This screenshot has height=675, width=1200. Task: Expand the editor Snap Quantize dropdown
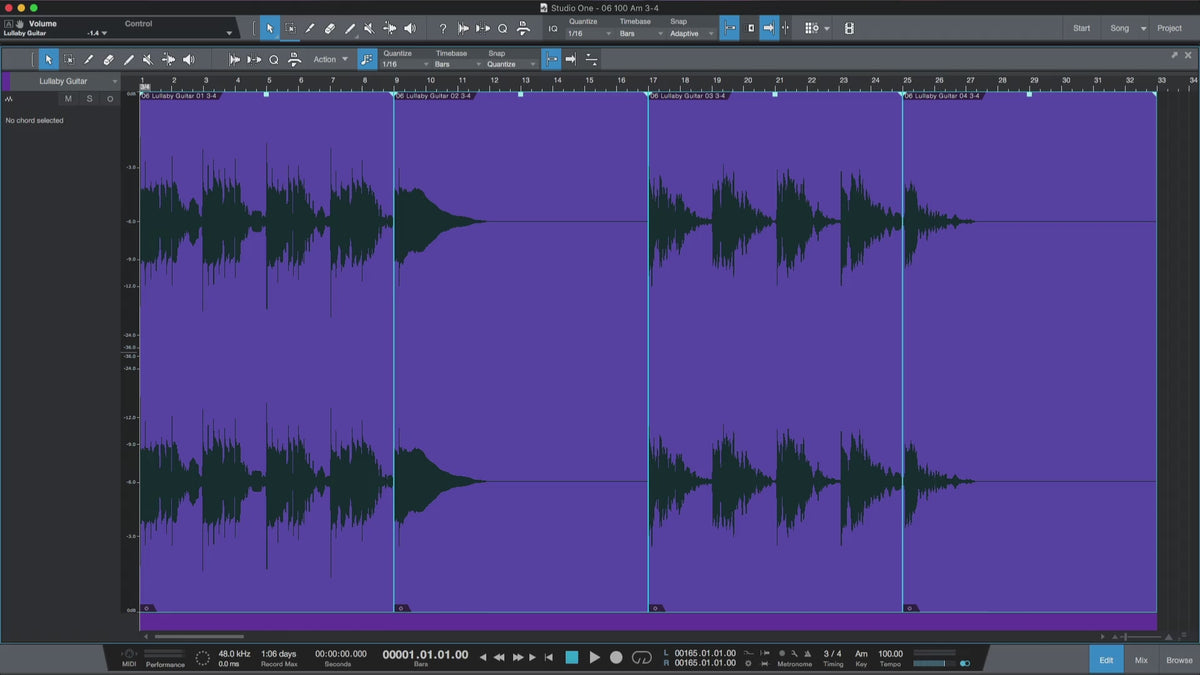point(510,64)
